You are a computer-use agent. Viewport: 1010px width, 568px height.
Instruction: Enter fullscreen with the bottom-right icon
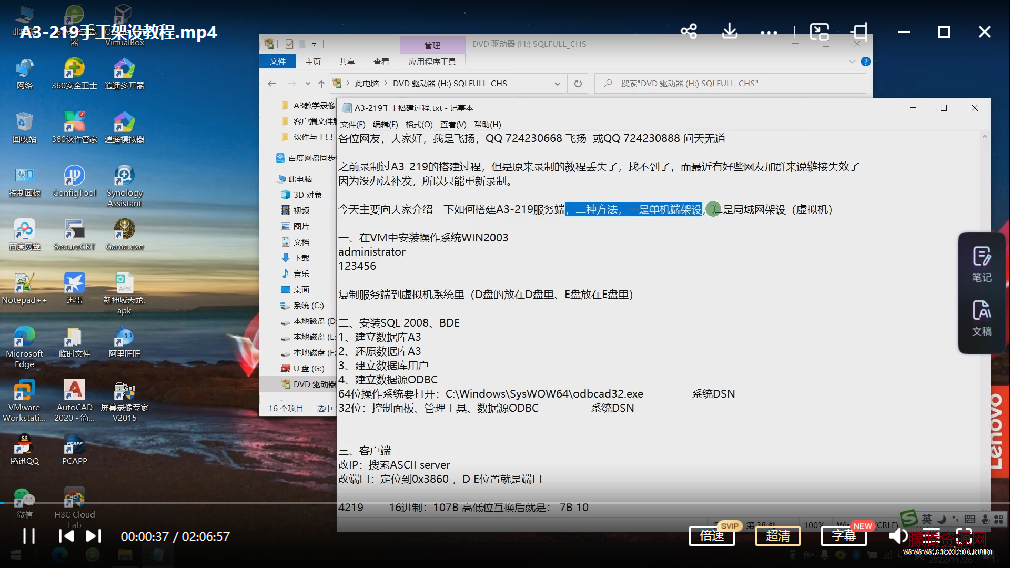964,536
